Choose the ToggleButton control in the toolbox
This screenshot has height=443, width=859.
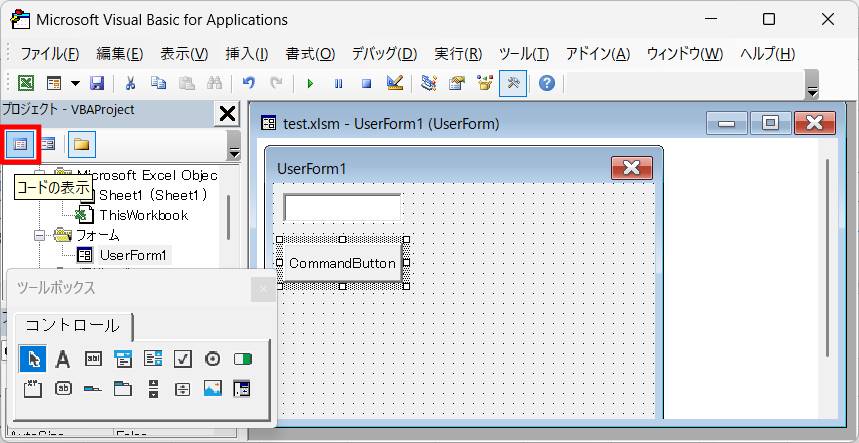[x=243, y=359]
